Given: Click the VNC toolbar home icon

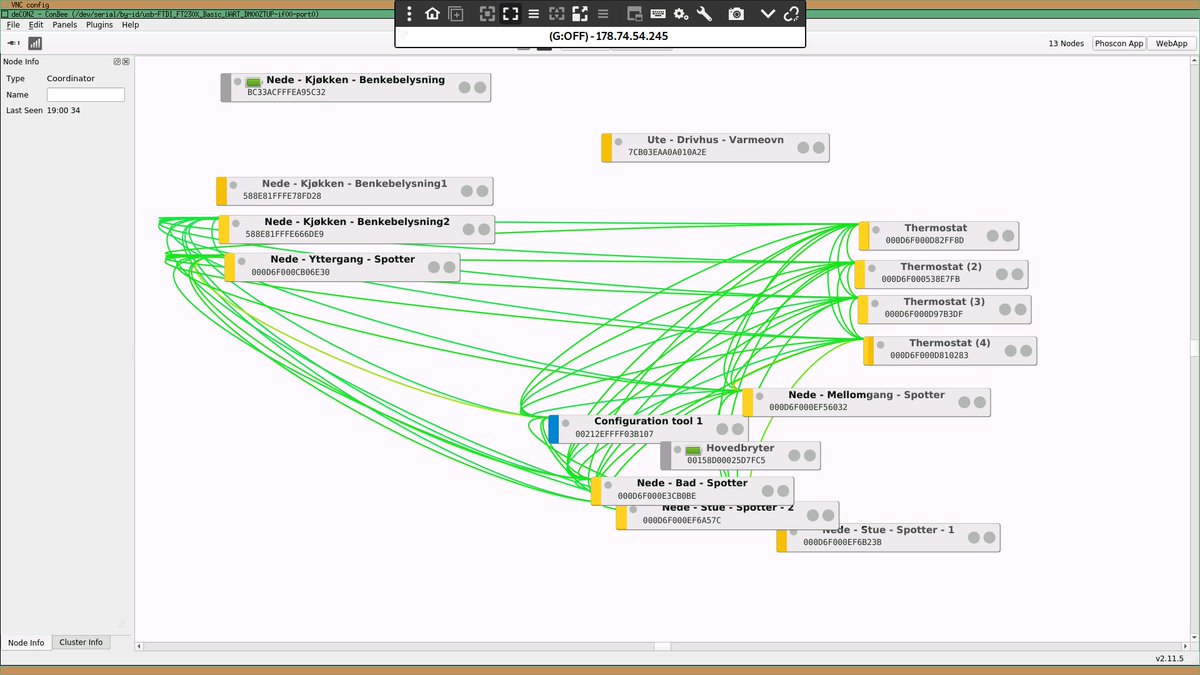Looking at the screenshot, I should coord(432,14).
